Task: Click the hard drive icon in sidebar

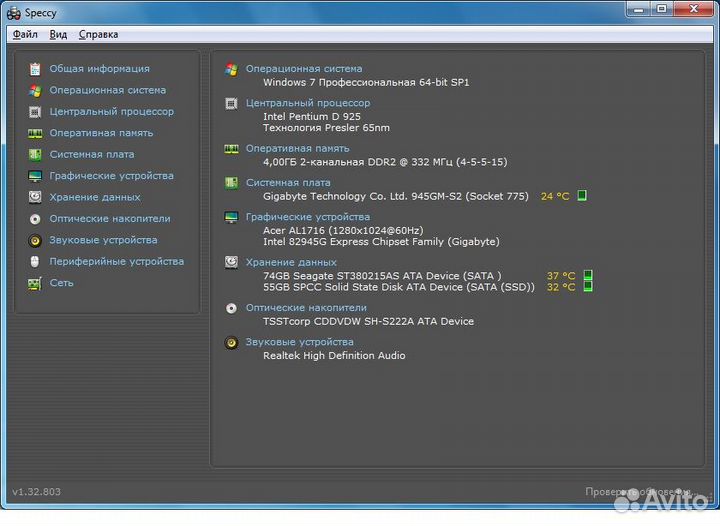Action: tap(35, 197)
